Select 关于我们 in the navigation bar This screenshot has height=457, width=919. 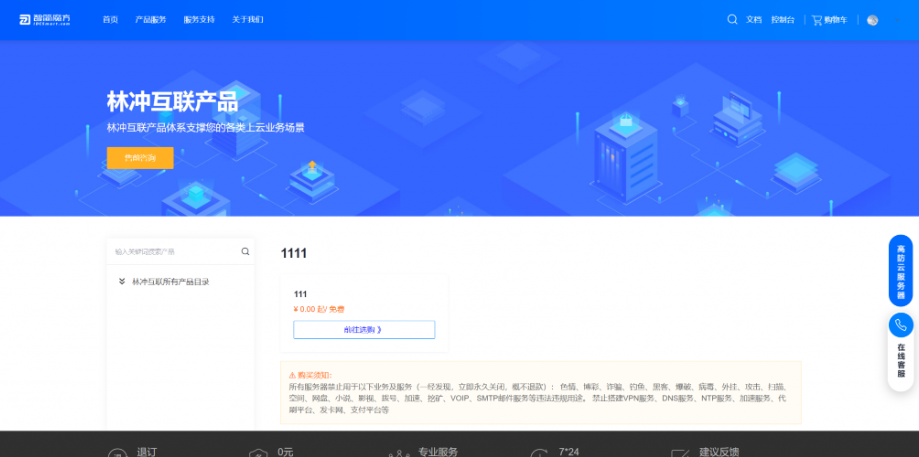click(x=247, y=19)
